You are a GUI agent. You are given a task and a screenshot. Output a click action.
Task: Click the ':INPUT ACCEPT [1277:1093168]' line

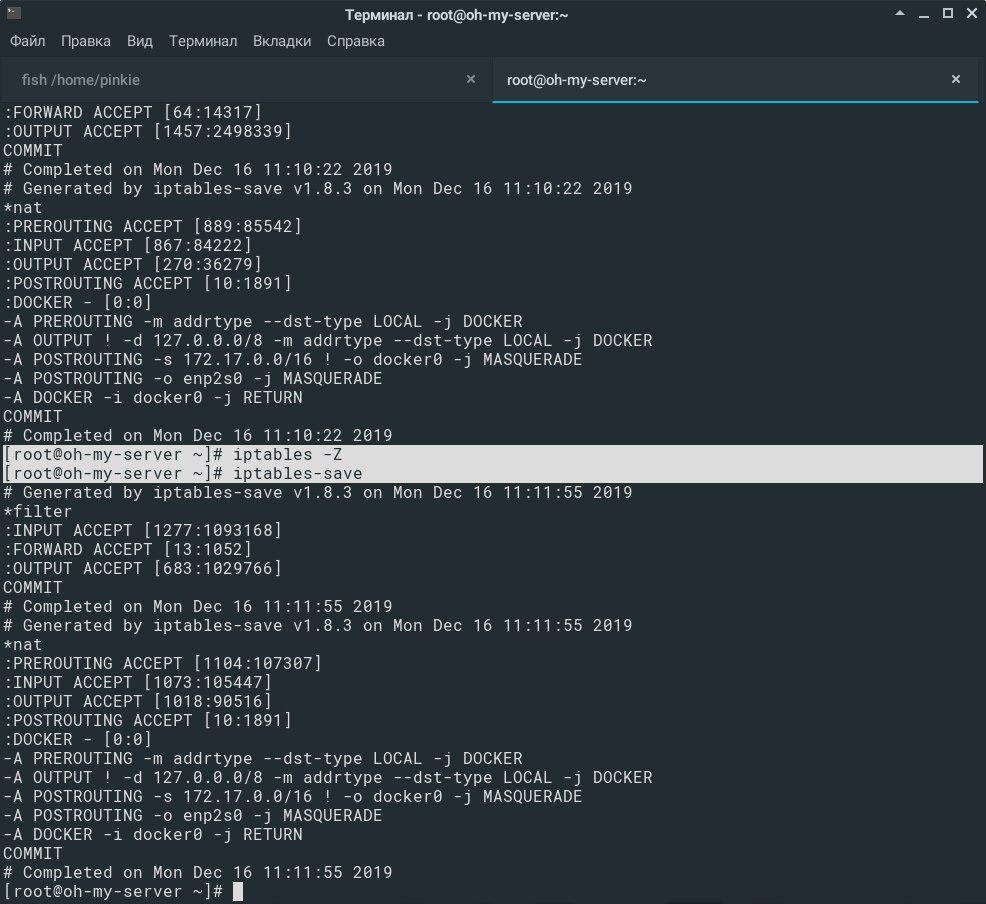coord(143,530)
